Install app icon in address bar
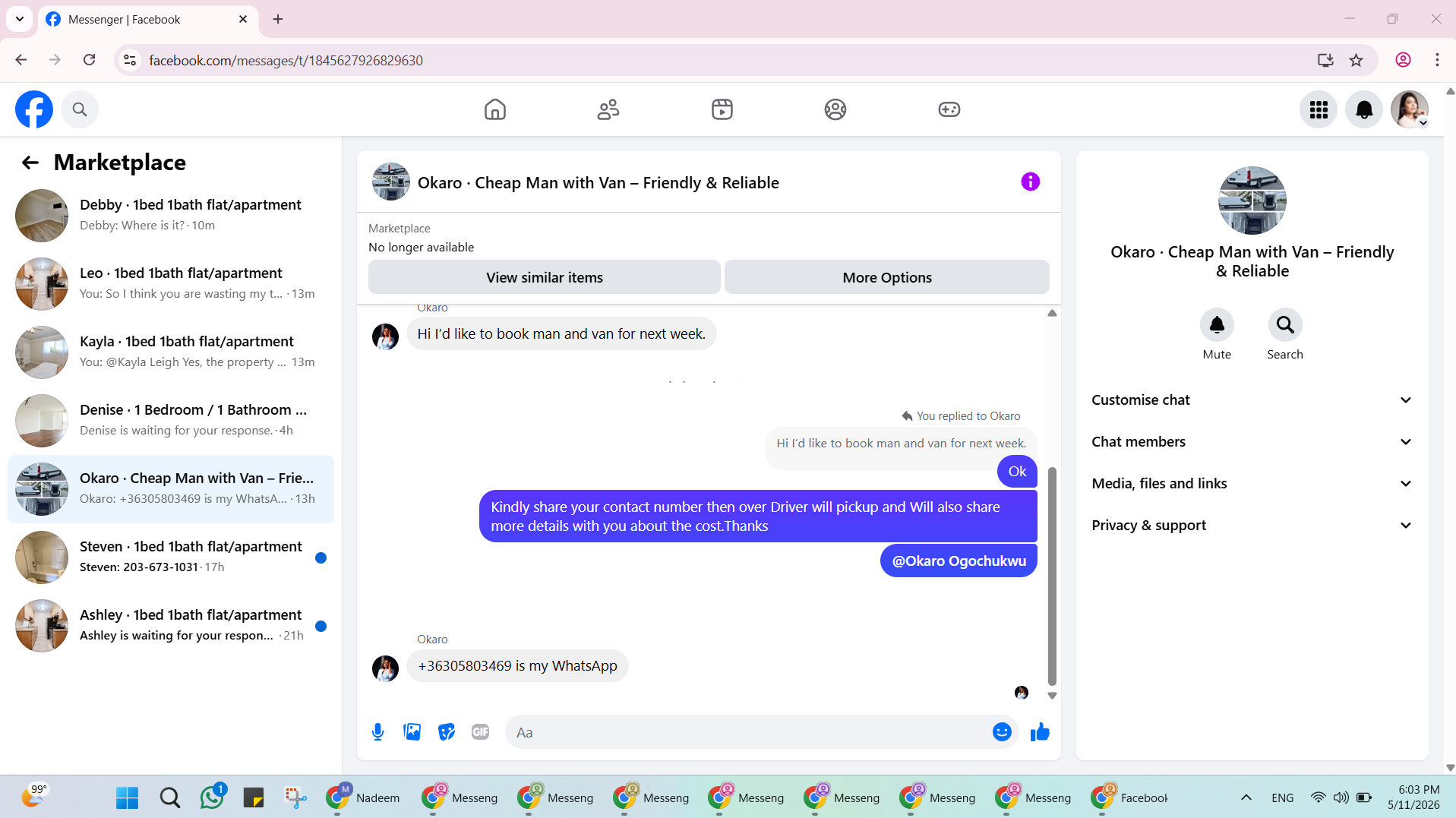The height and width of the screenshot is (818, 1456). [1325, 60]
